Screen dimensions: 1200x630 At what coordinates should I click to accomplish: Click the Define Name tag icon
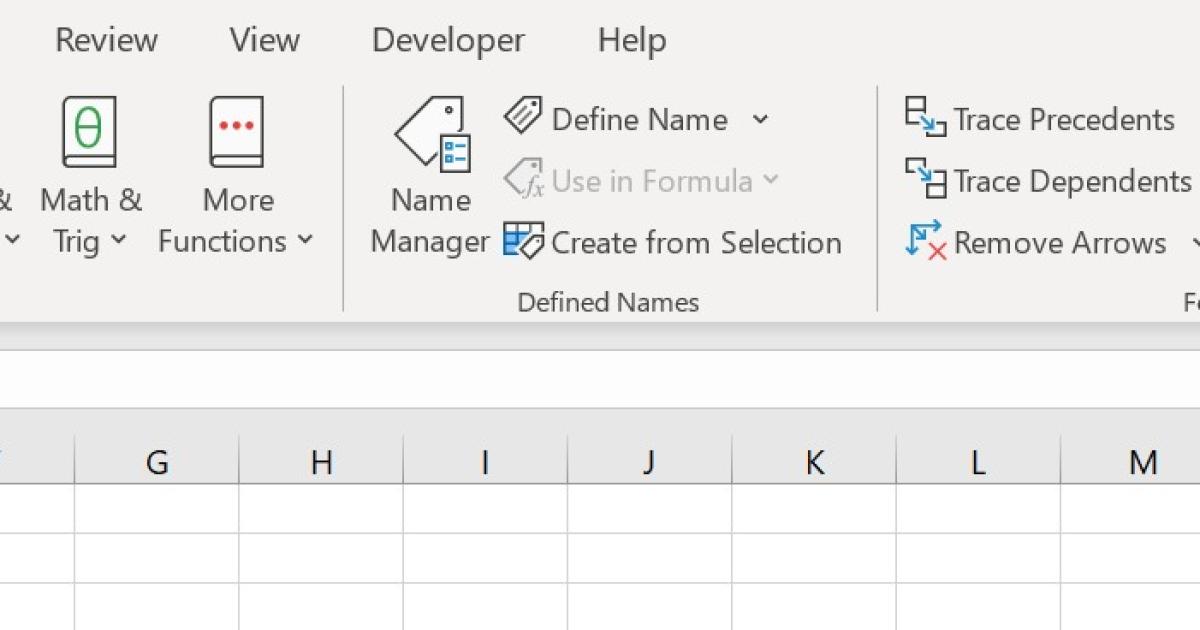[x=522, y=117]
